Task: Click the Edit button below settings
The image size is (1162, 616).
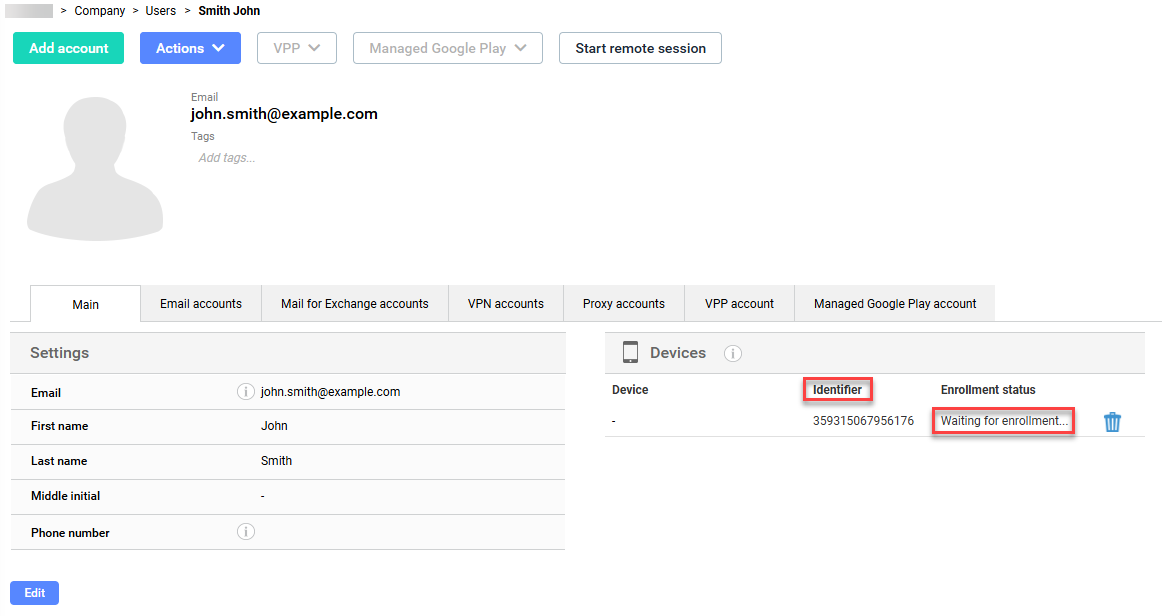Action: pyautogui.click(x=35, y=593)
